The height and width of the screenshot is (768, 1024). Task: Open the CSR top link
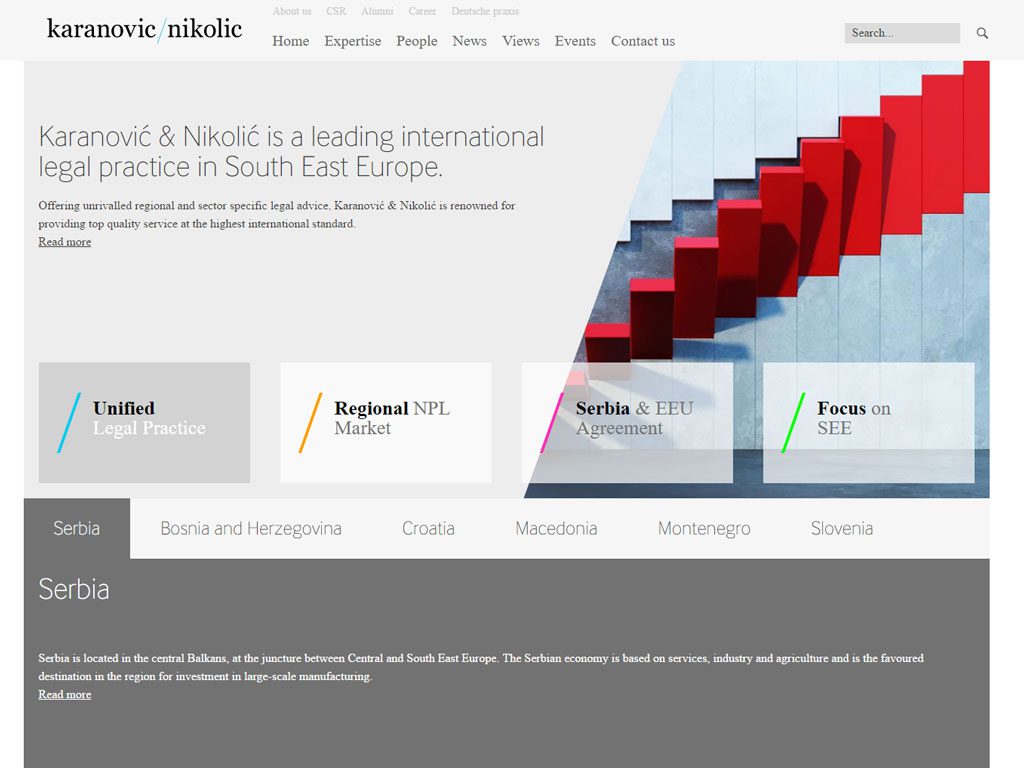coord(336,11)
